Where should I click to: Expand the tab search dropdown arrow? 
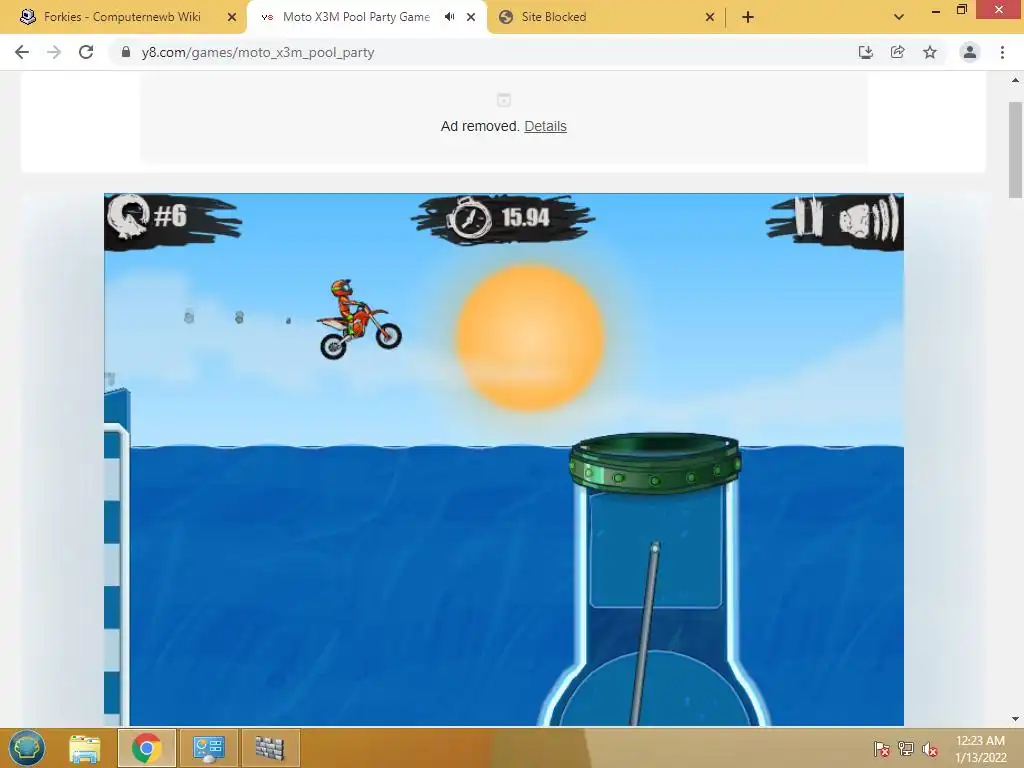click(x=899, y=17)
